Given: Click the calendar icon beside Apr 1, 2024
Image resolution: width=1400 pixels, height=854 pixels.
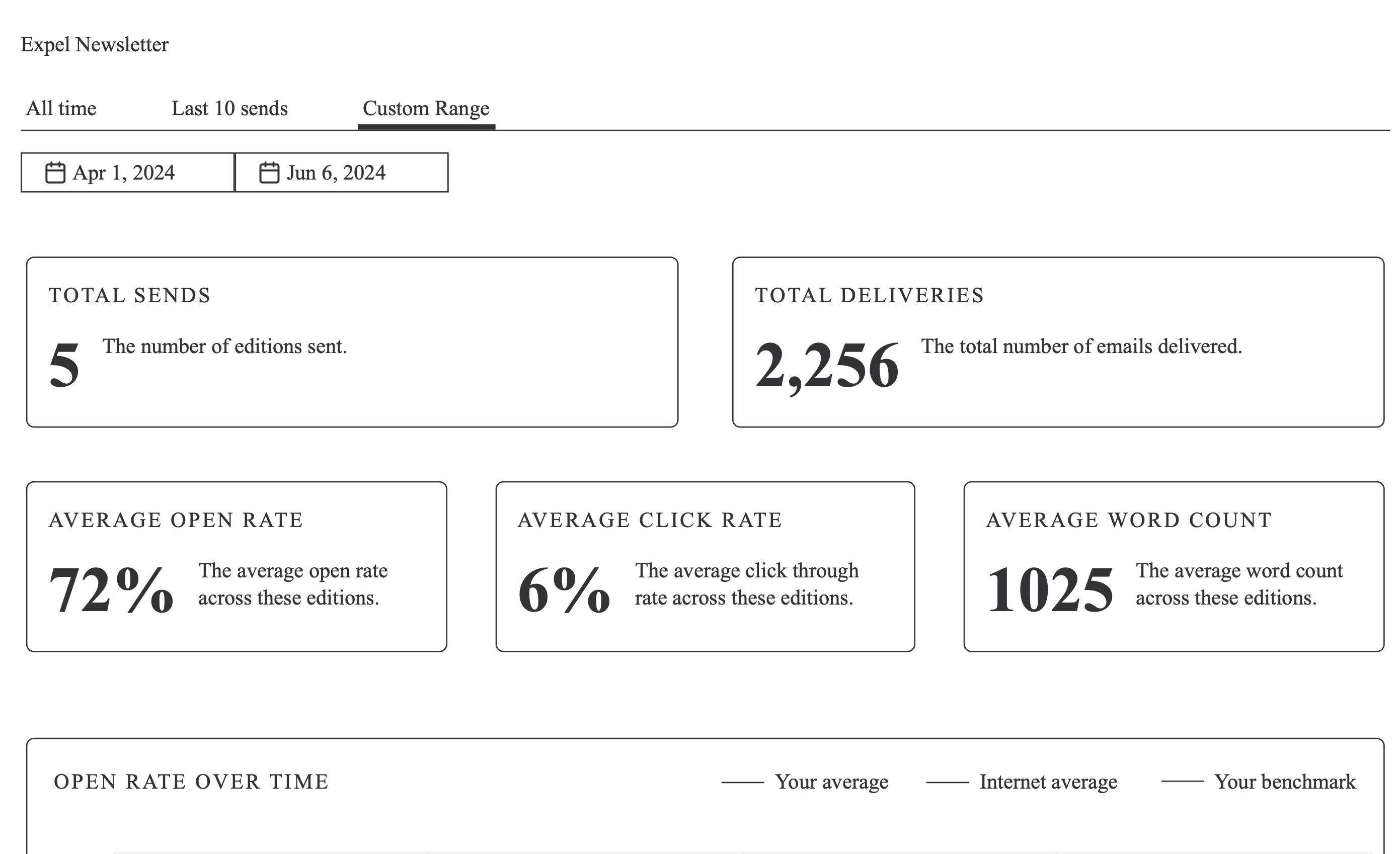Looking at the screenshot, I should tap(55, 173).
